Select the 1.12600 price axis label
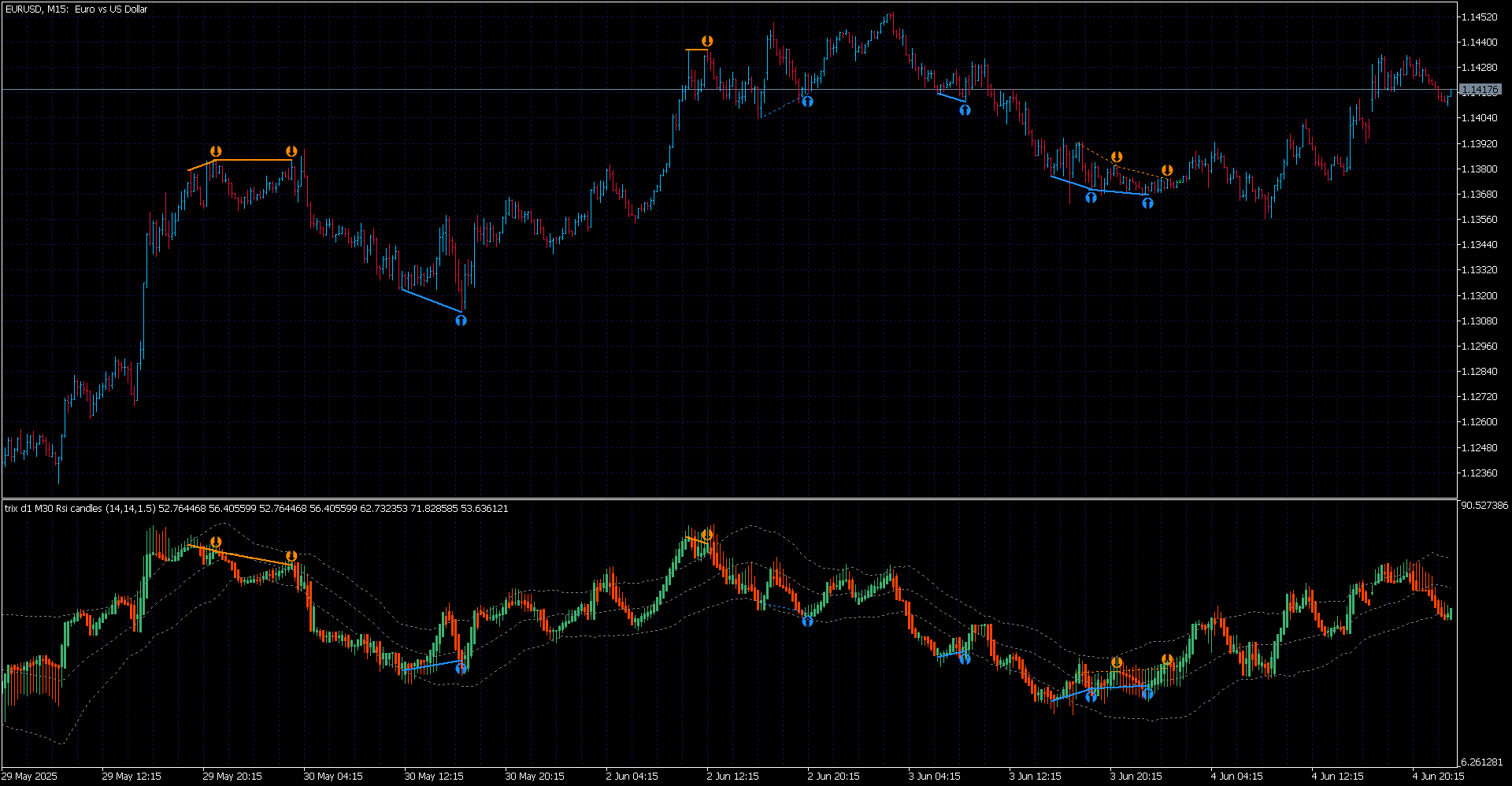Screen dimensions: 1512x786 point(1480,422)
